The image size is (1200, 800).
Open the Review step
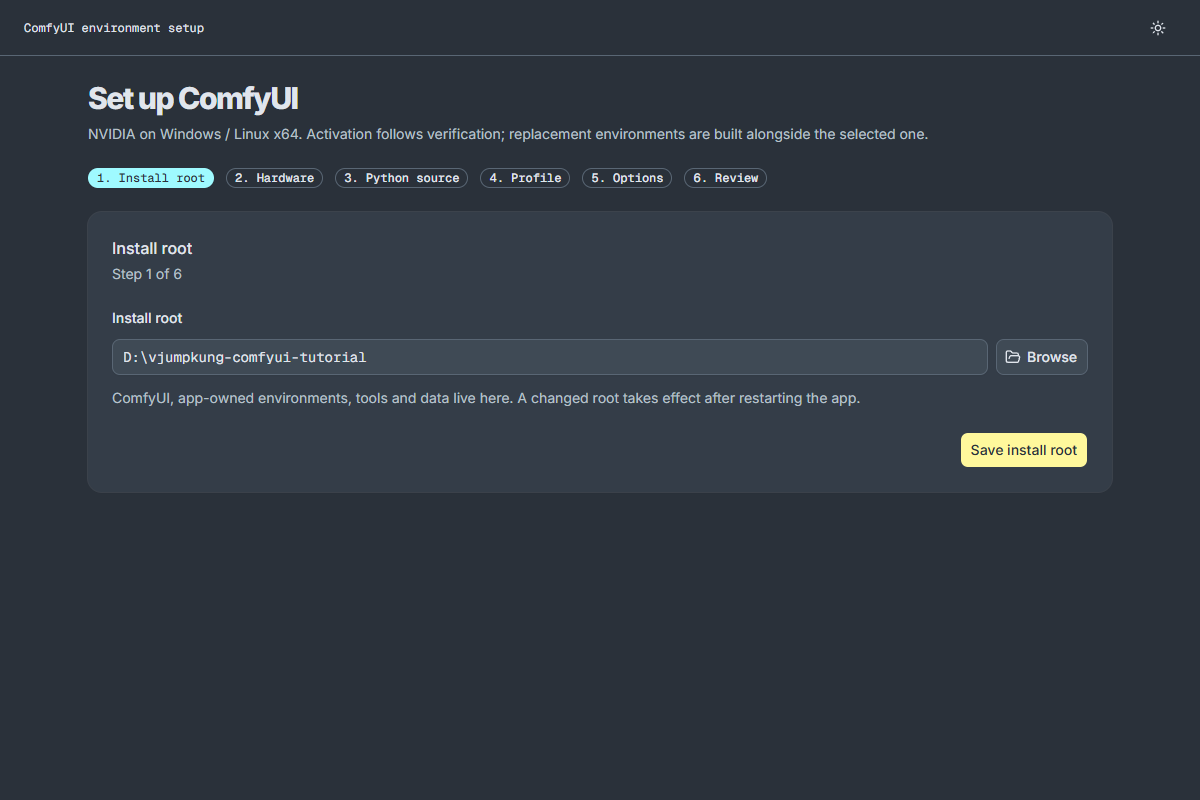(x=725, y=178)
